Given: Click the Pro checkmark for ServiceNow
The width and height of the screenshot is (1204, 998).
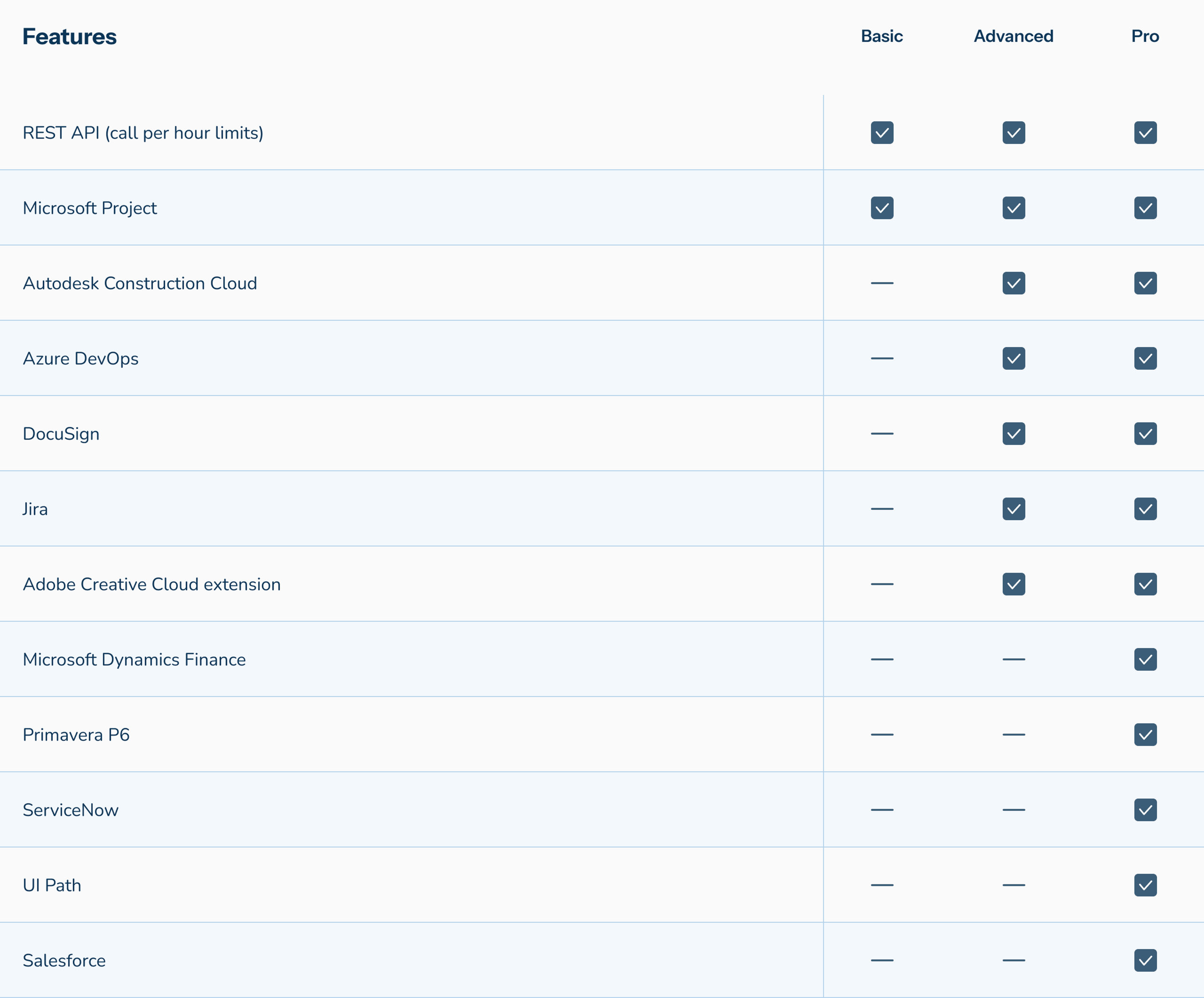Looking at the screenshot, I should (1146, 809).
